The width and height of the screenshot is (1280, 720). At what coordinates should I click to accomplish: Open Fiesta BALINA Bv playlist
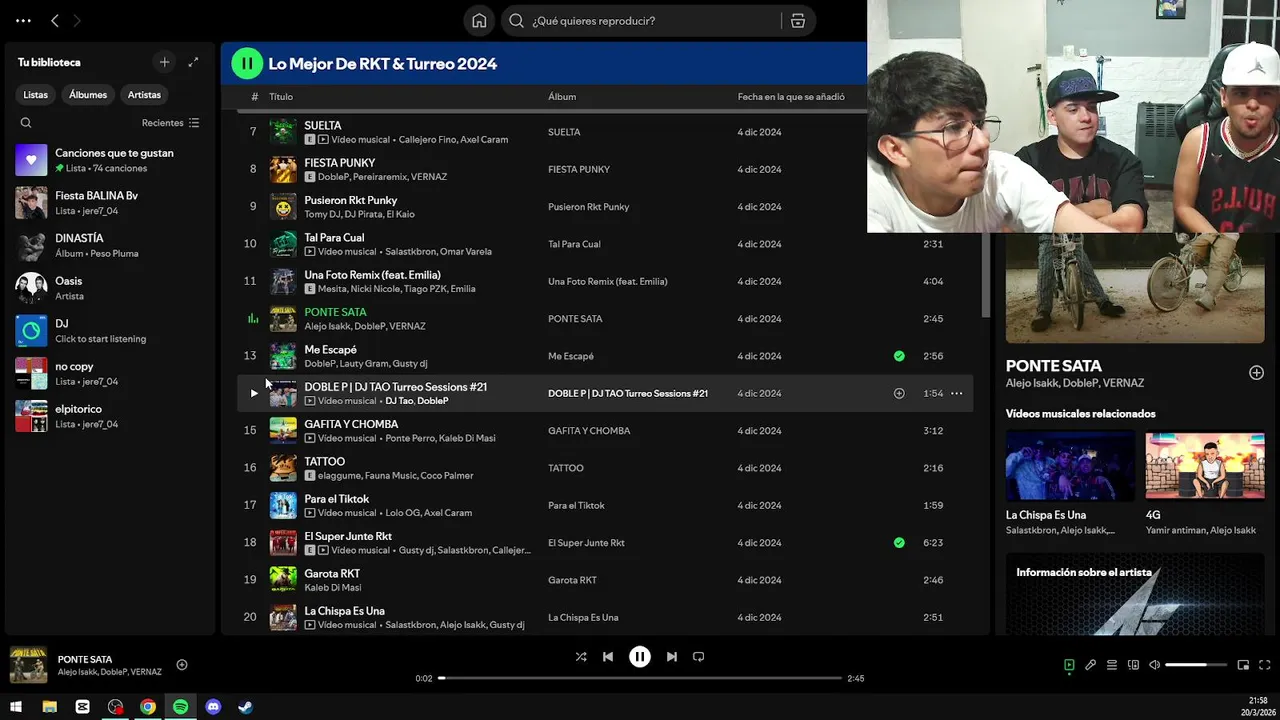click(109, 203)
